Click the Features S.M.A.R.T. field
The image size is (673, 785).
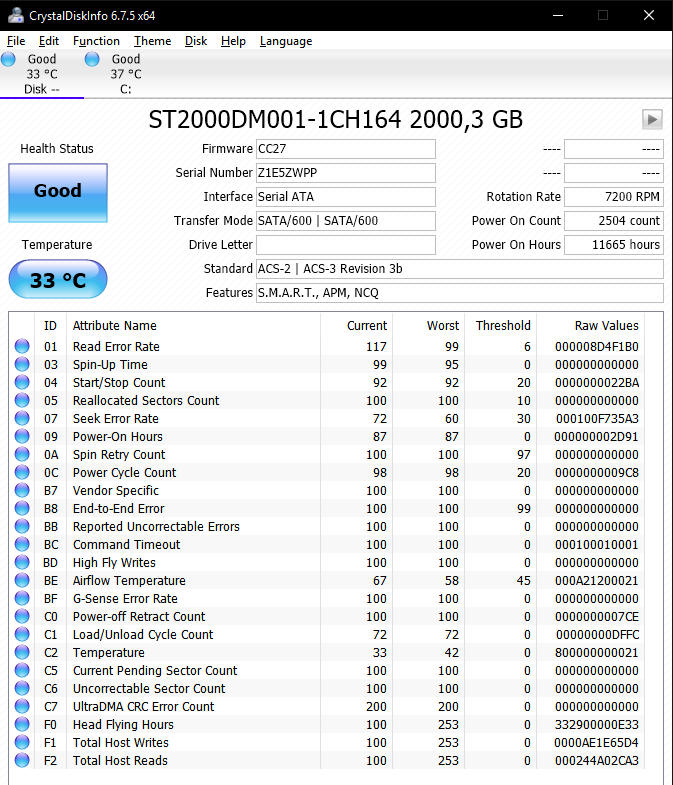(460, 293)
